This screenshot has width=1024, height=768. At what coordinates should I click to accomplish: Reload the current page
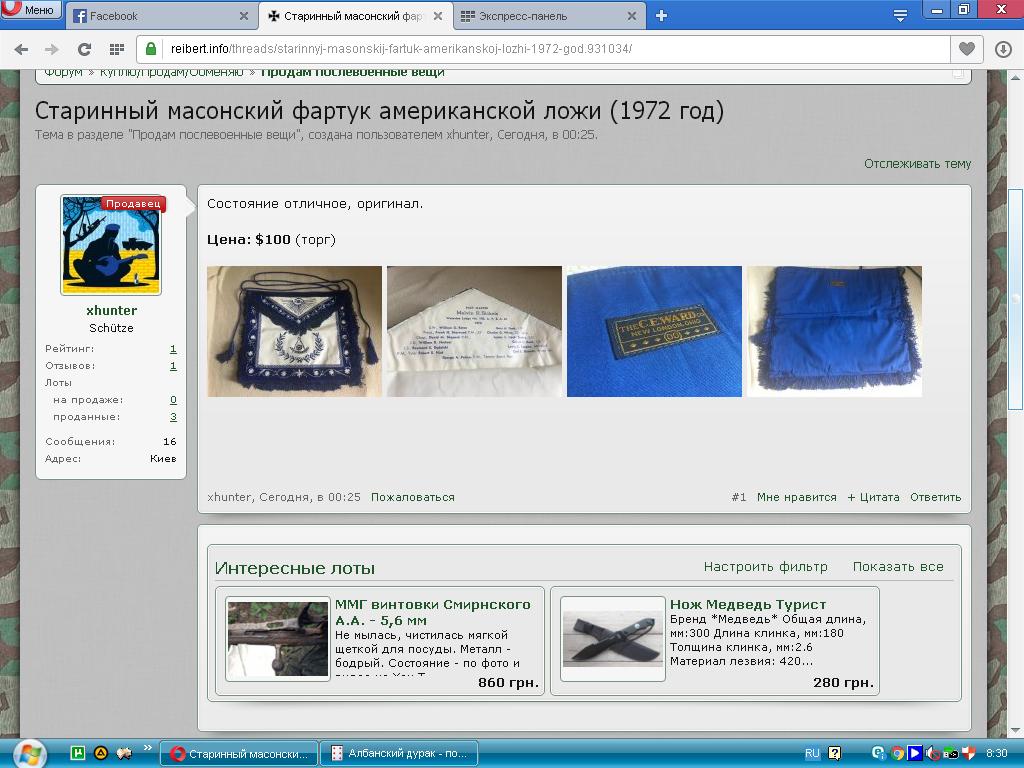84,49
